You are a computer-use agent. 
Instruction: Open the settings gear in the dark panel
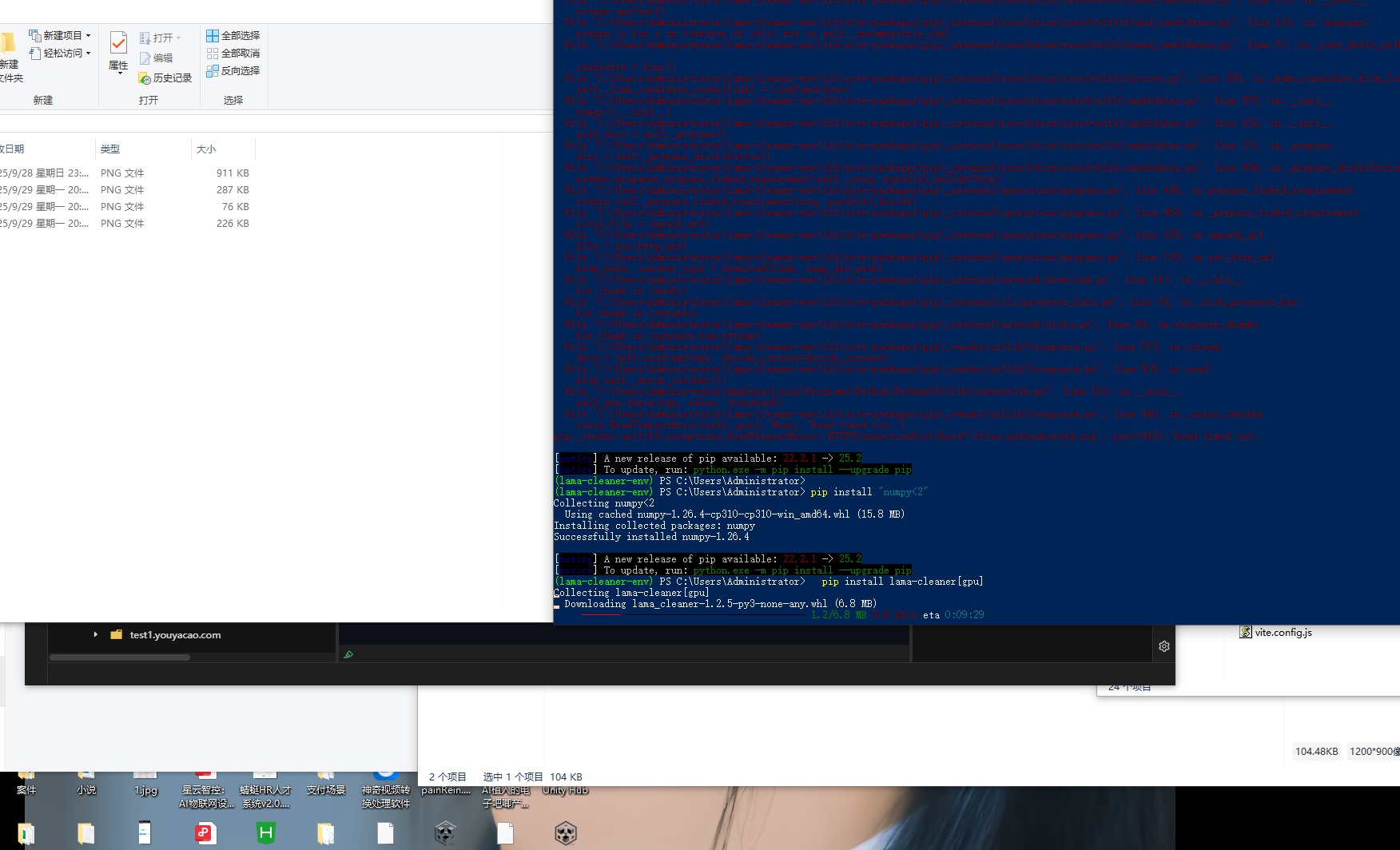point(1164,645)
